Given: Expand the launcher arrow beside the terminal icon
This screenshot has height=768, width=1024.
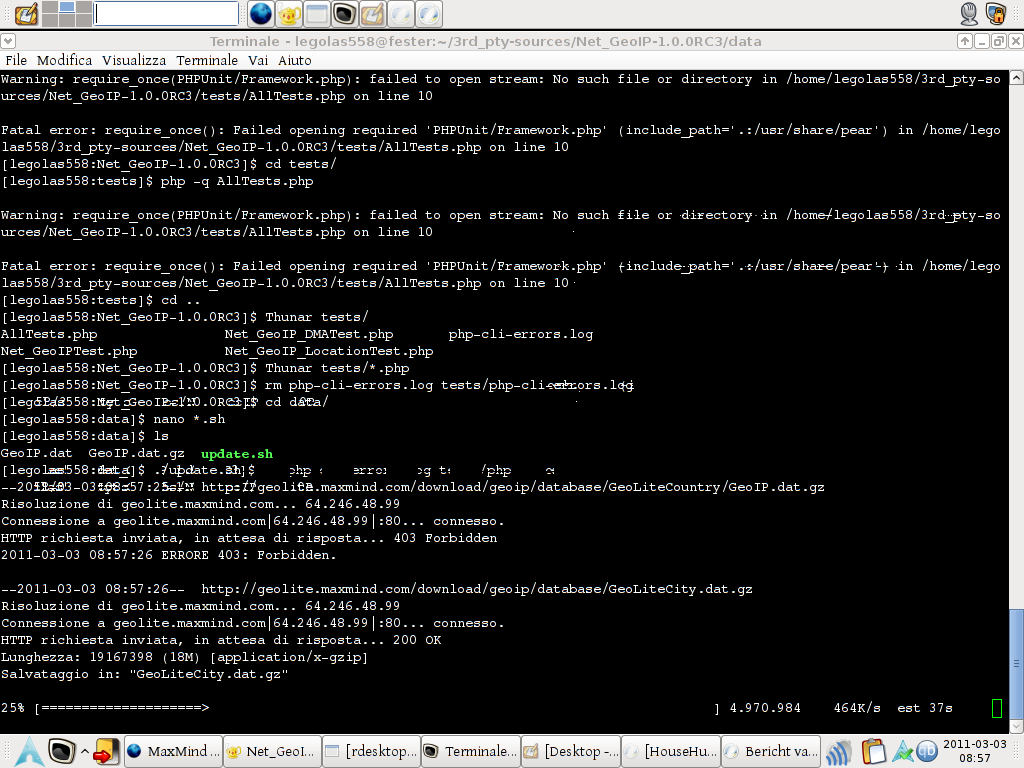Looking at the screenshot, I should 85,752.
